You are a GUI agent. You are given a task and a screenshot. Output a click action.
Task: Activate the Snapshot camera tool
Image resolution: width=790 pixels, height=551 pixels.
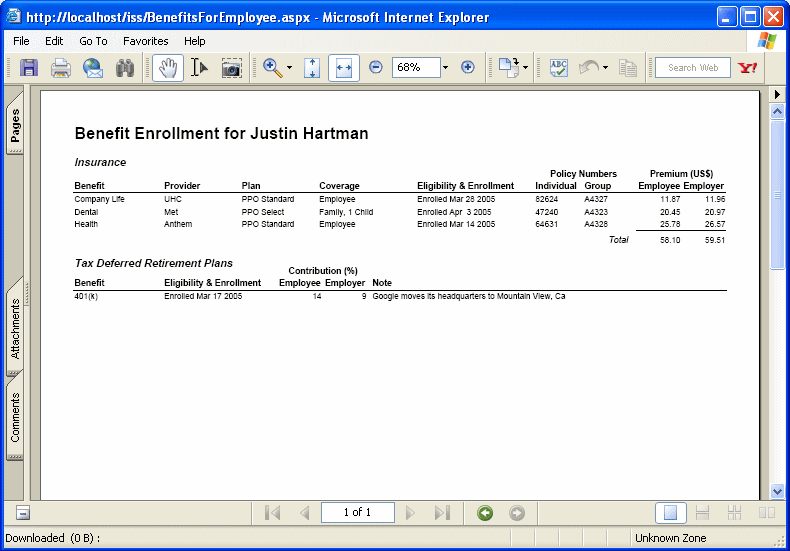pos(231,68)
